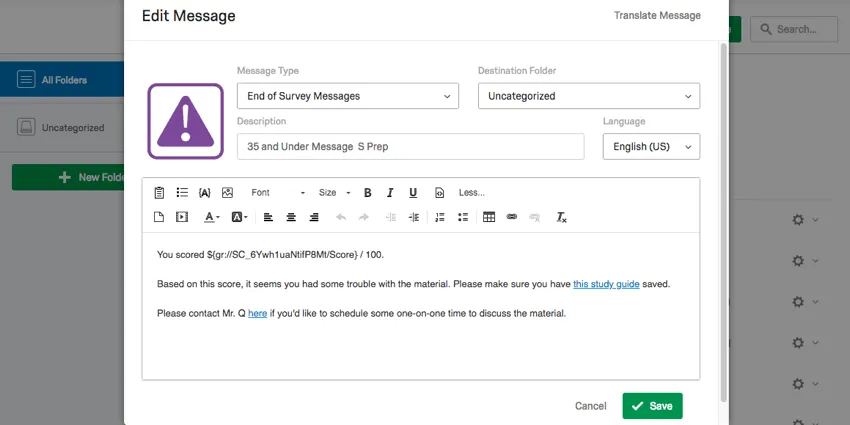This screenshot has width=850, height=425.
Task: Cancel editing the message
Action: tap(590, 406)
